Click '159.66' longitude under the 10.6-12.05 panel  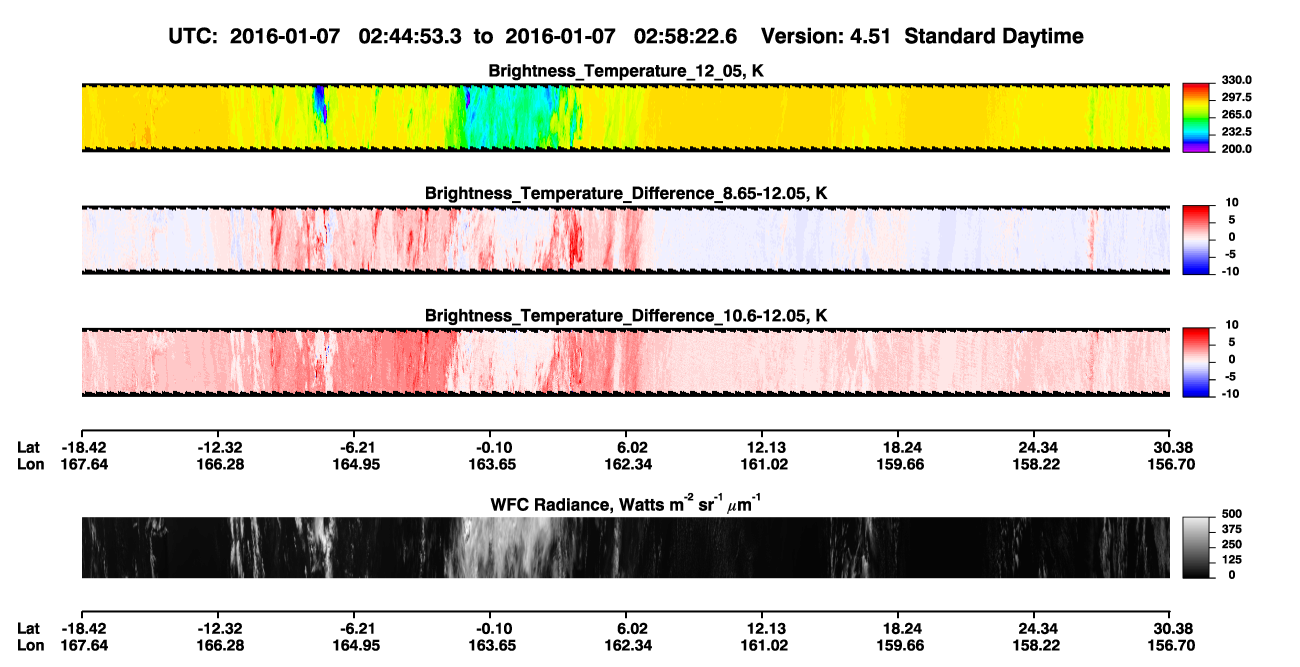[x=899, y=464]
